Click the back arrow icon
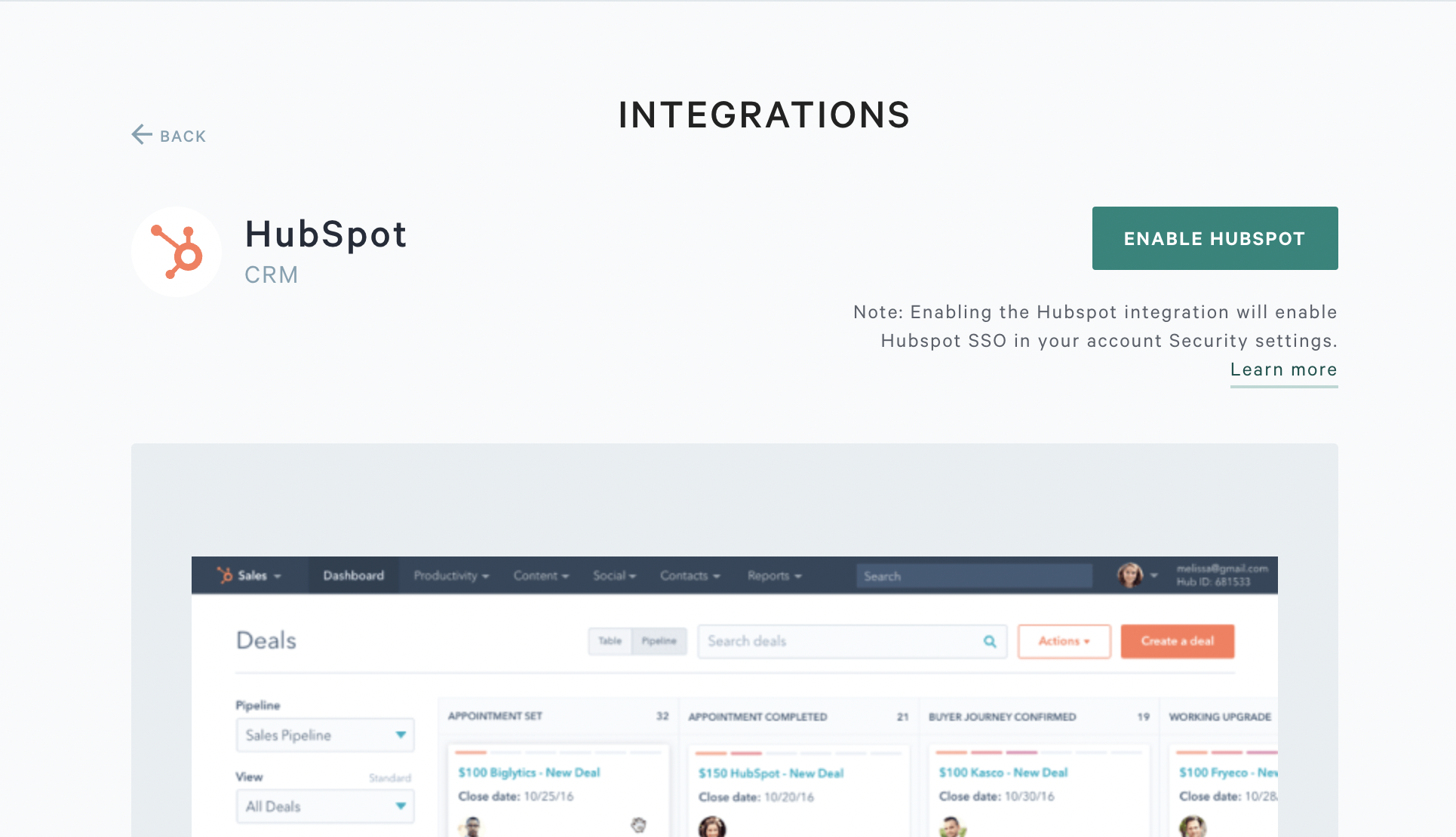 (142, 135)
